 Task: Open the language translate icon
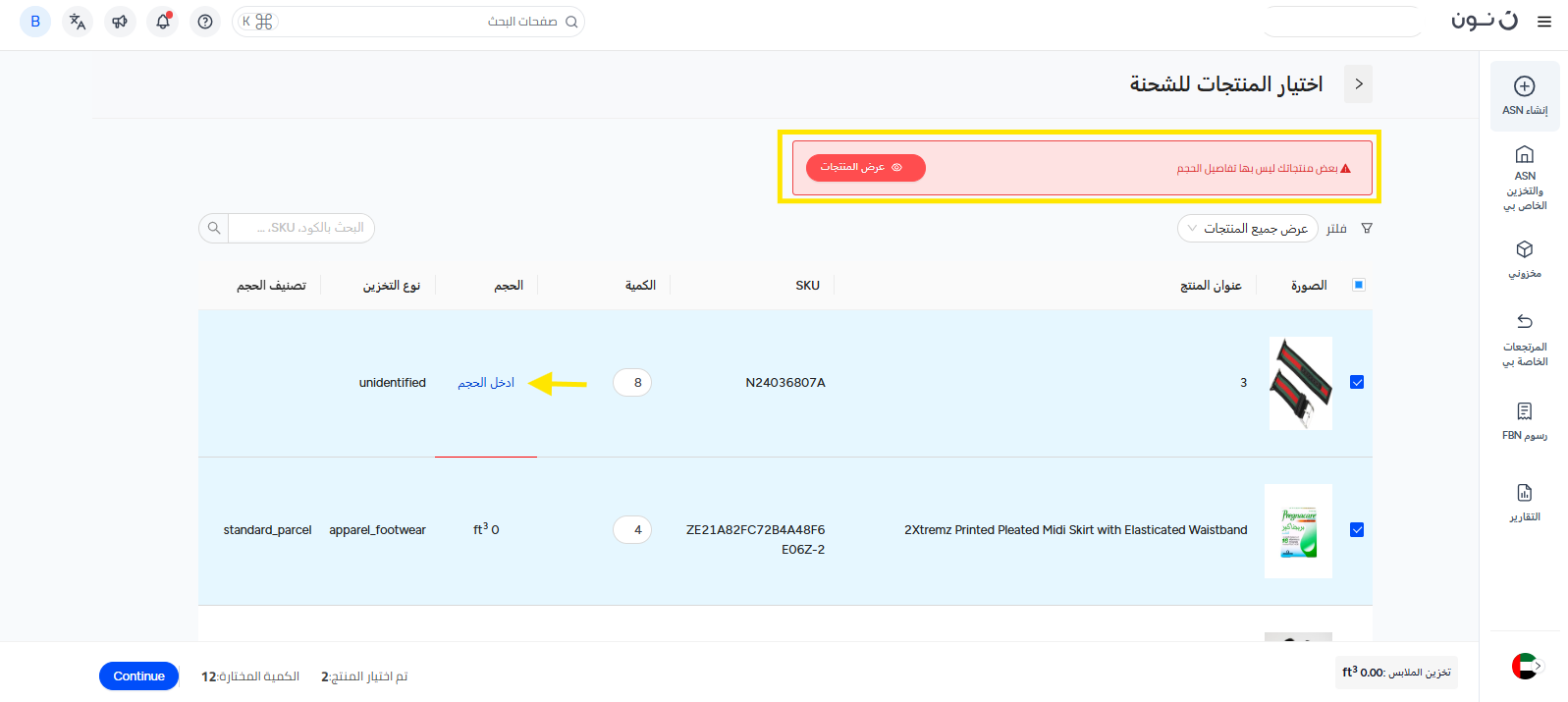78,22
